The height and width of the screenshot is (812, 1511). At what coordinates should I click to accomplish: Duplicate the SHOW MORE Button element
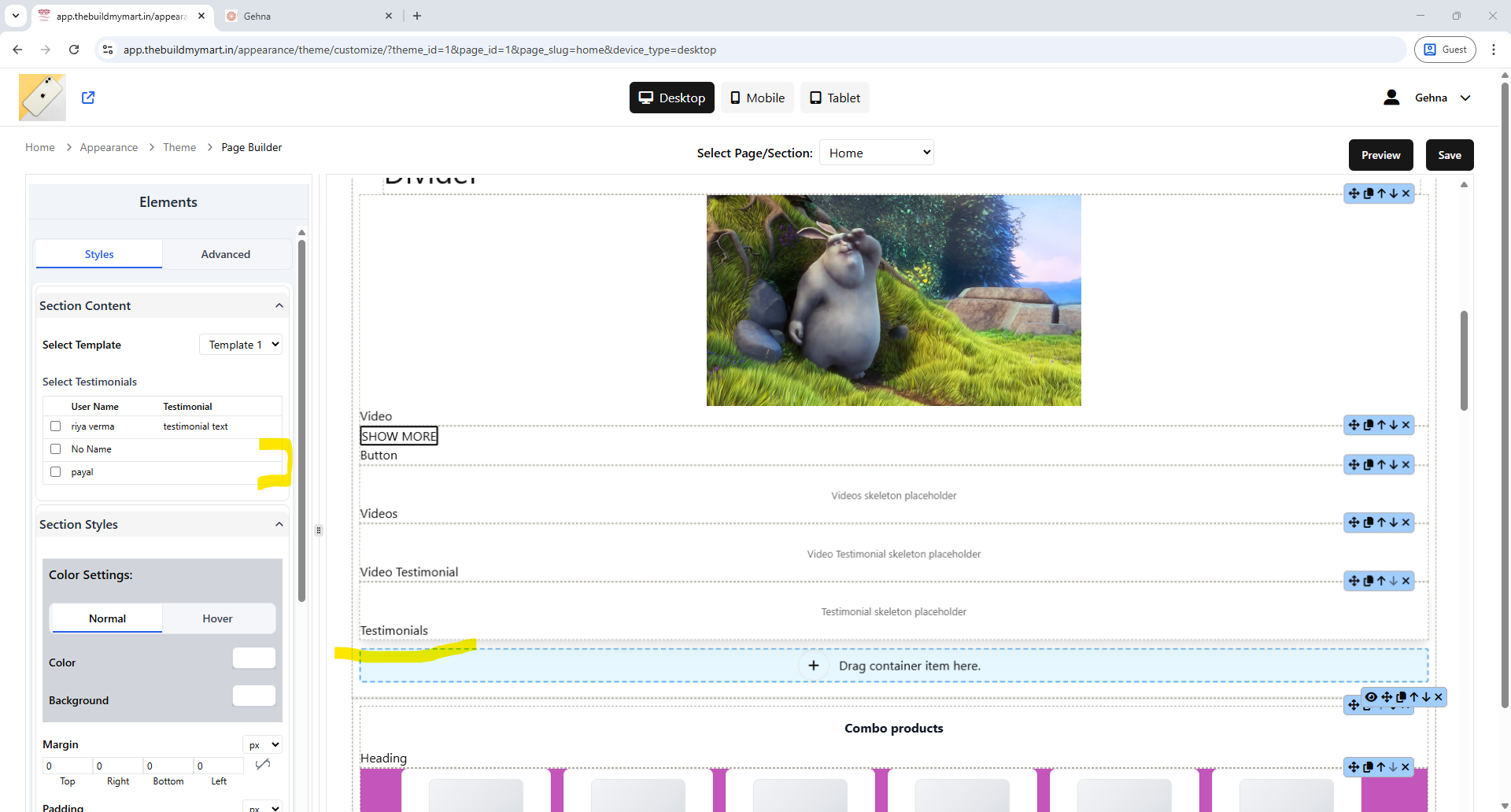click(1368, 425)
